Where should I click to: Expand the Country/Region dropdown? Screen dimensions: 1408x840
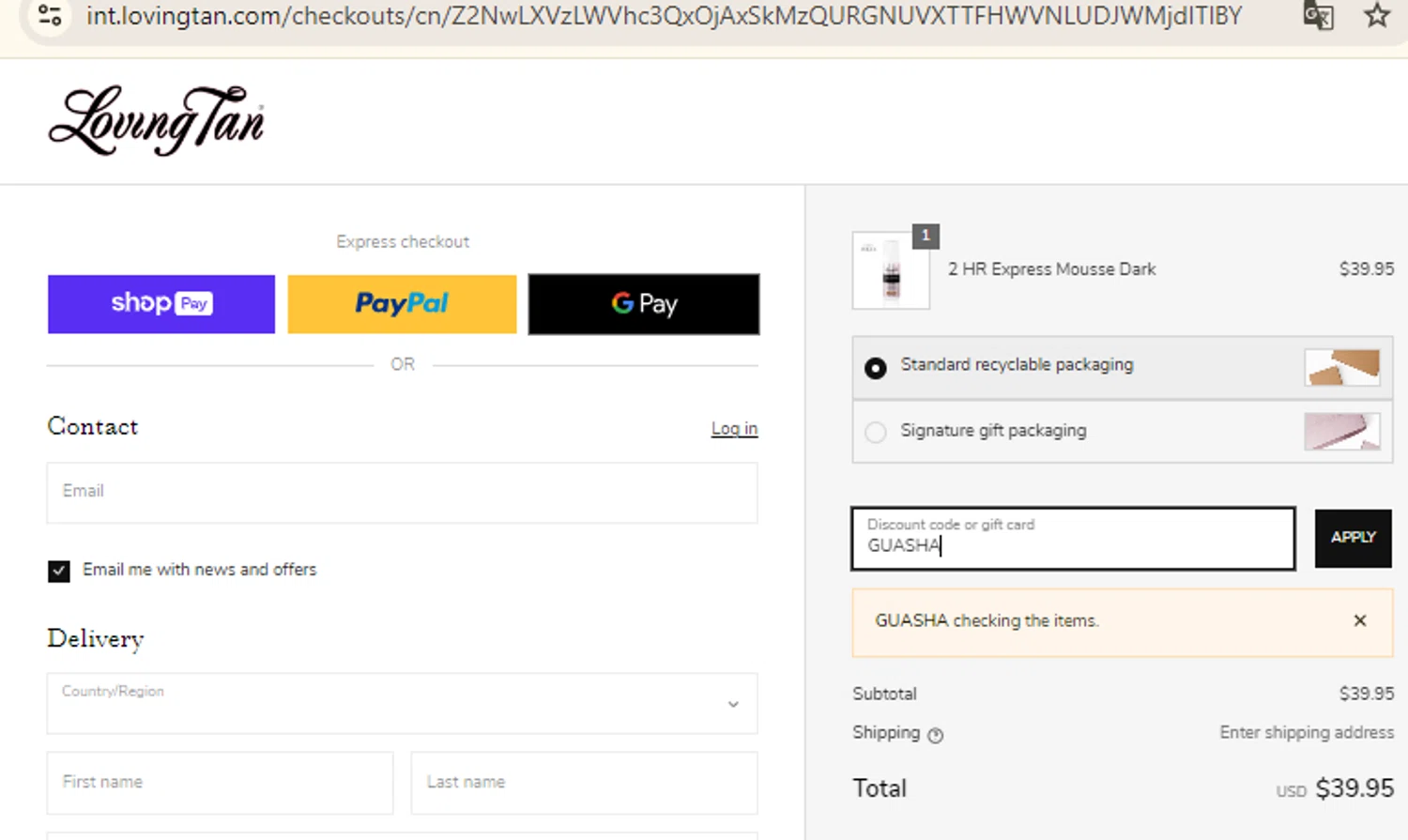pos(402,703)
